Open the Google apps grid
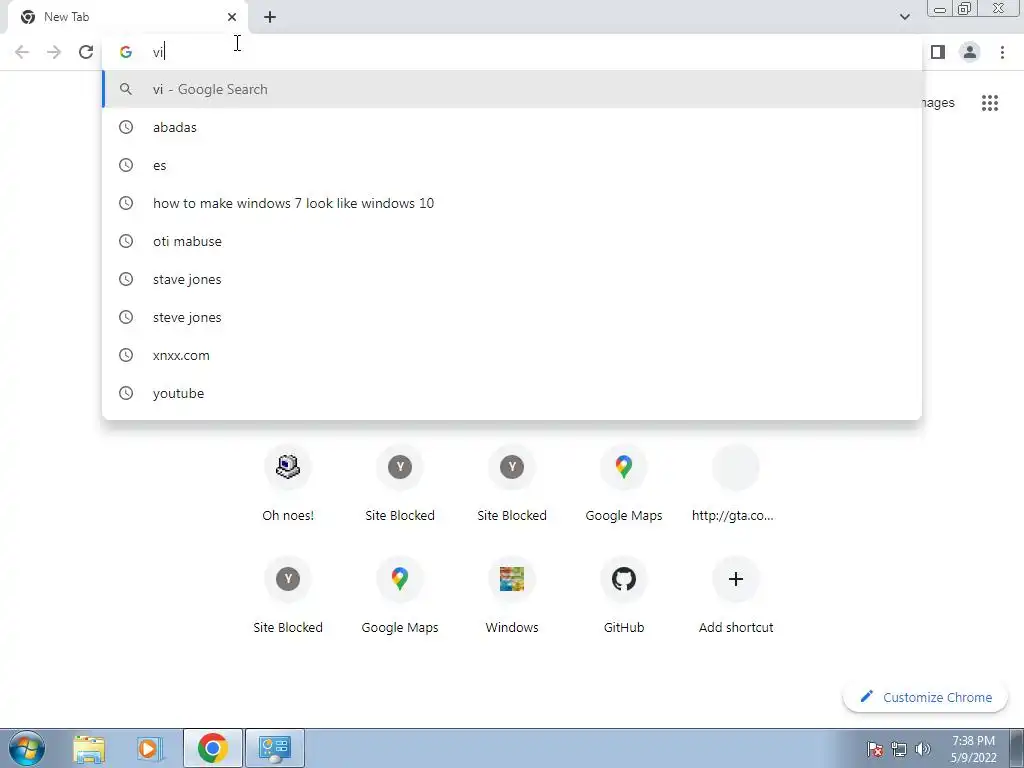The height and width of the screenshot is (768, 1024). tap(990, 103)
